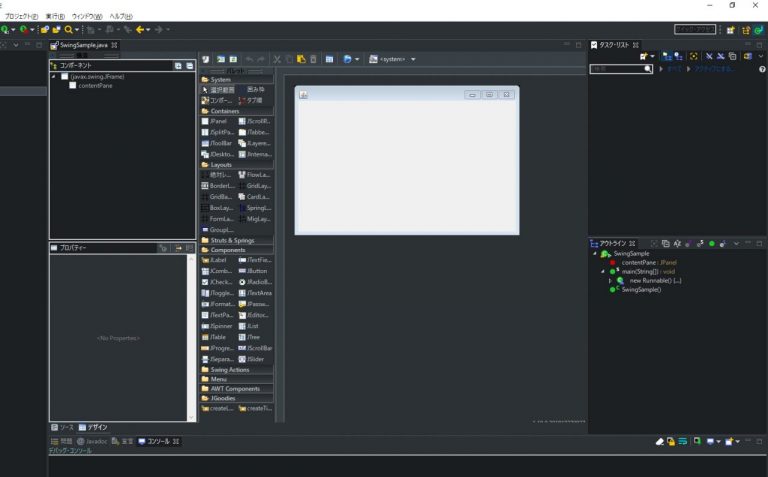The width and height of the screenshot is (768, 477).
Task: Open the 実行(R) menu
Action: coord(55,16)
